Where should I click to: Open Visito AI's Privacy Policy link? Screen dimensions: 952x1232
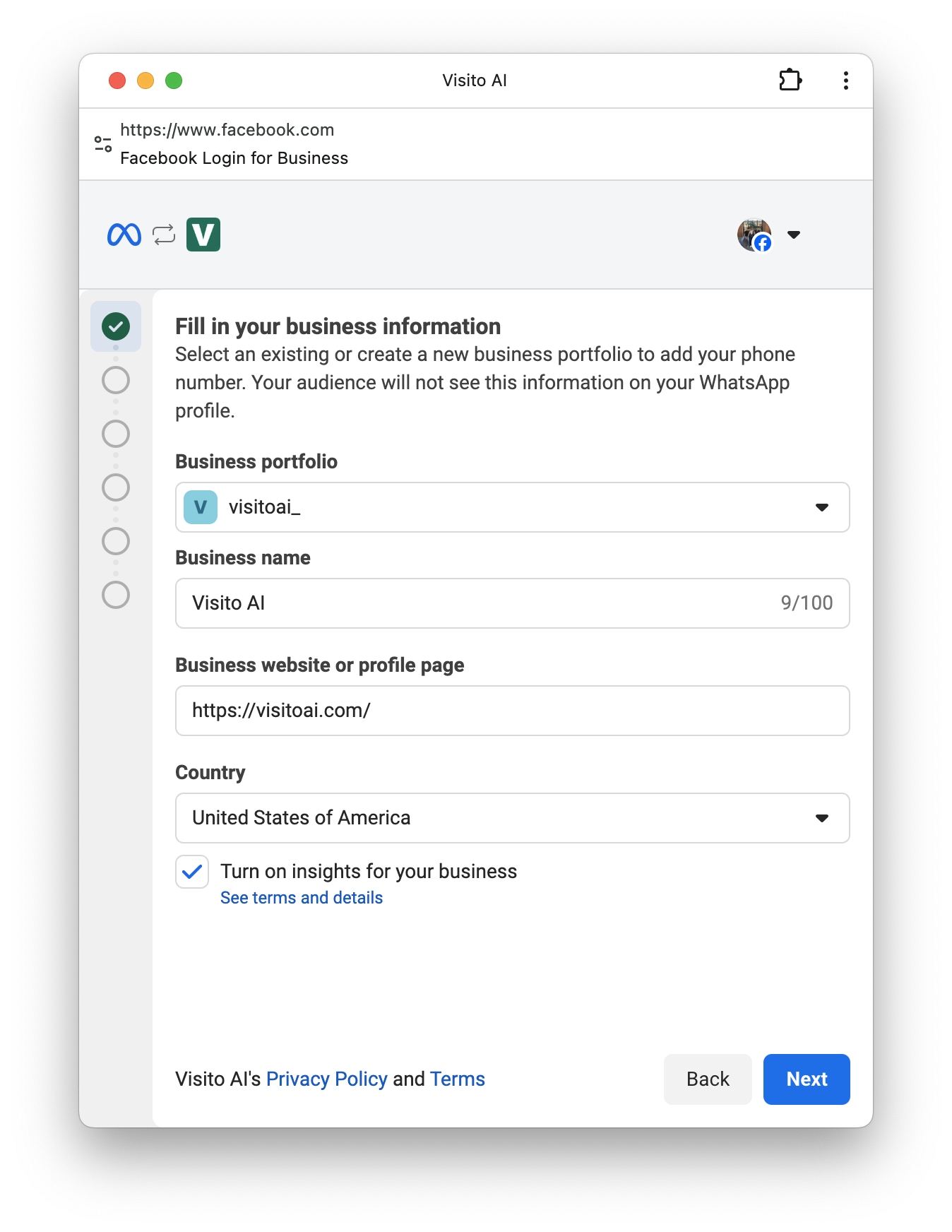click(x=327, y=1079)
